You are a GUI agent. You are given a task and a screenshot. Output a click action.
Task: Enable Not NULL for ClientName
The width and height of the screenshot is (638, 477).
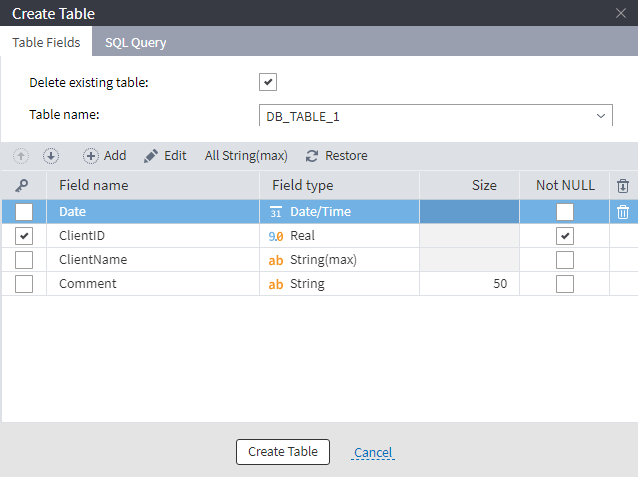[x=565, y=260]
